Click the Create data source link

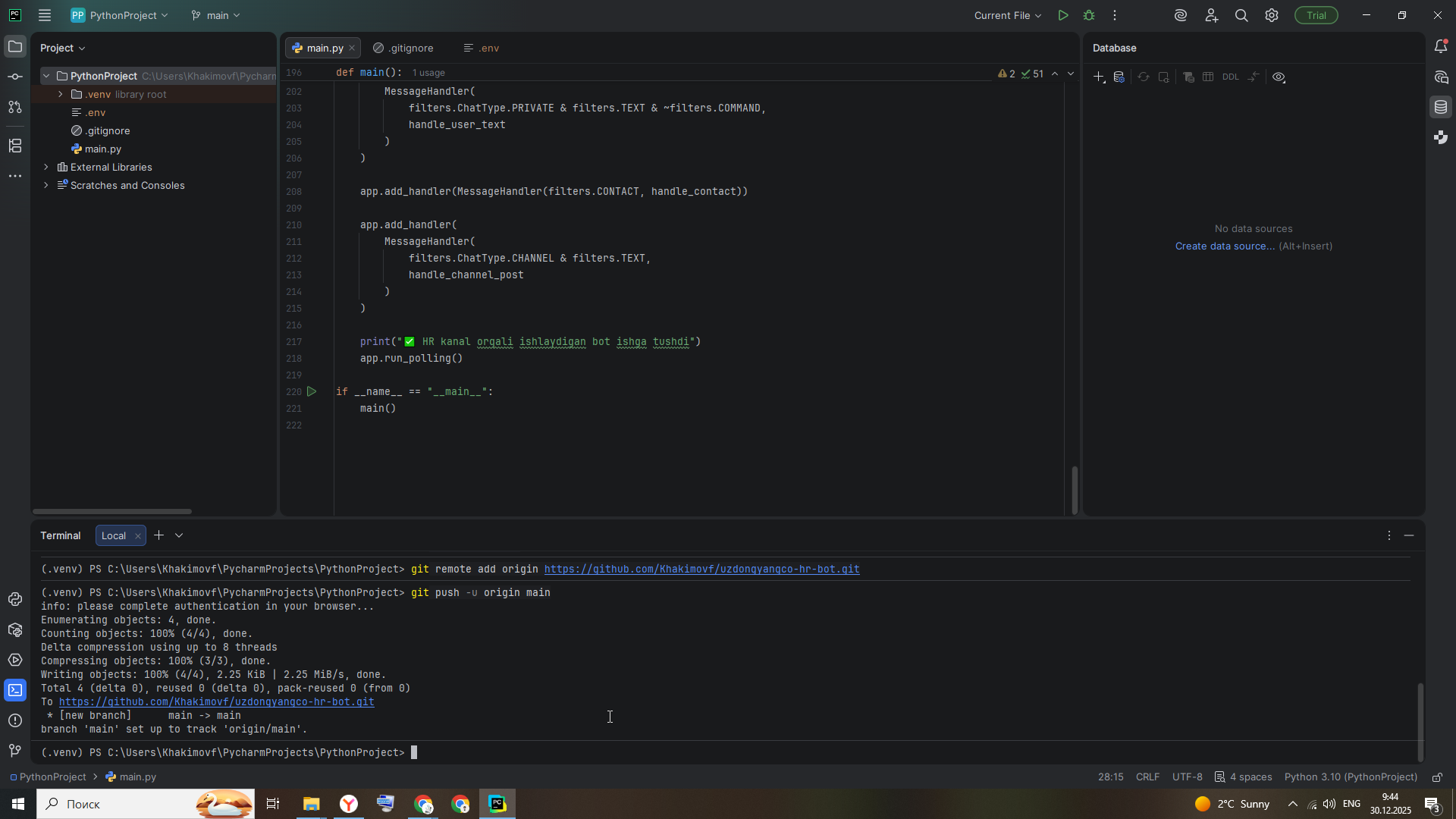click(x=1225, y=246)
